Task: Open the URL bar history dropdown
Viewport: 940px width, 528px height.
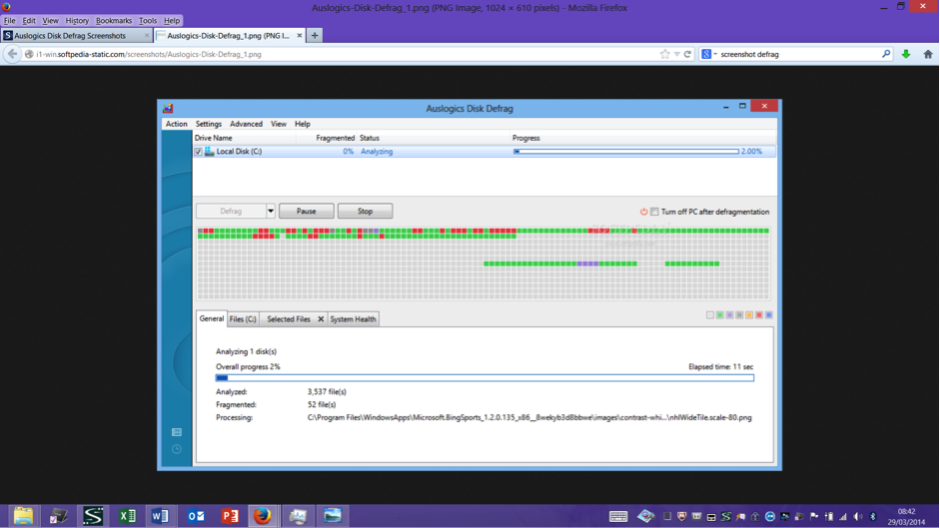Action: [x=677, y=54]
